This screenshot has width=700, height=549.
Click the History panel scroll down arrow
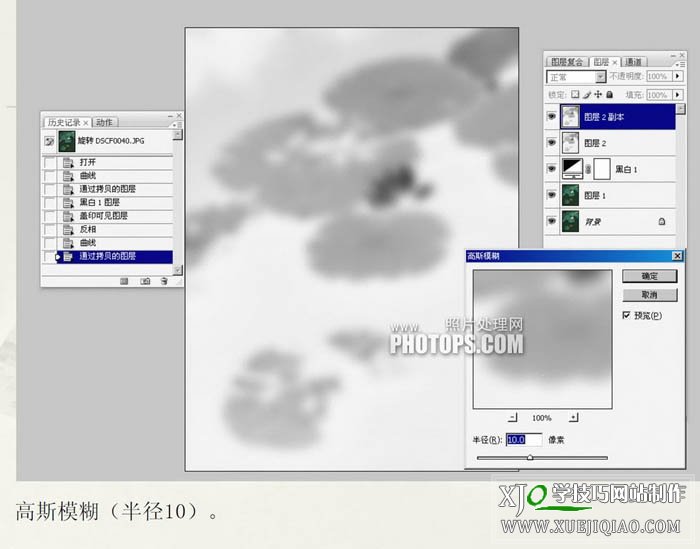point(178,270)
